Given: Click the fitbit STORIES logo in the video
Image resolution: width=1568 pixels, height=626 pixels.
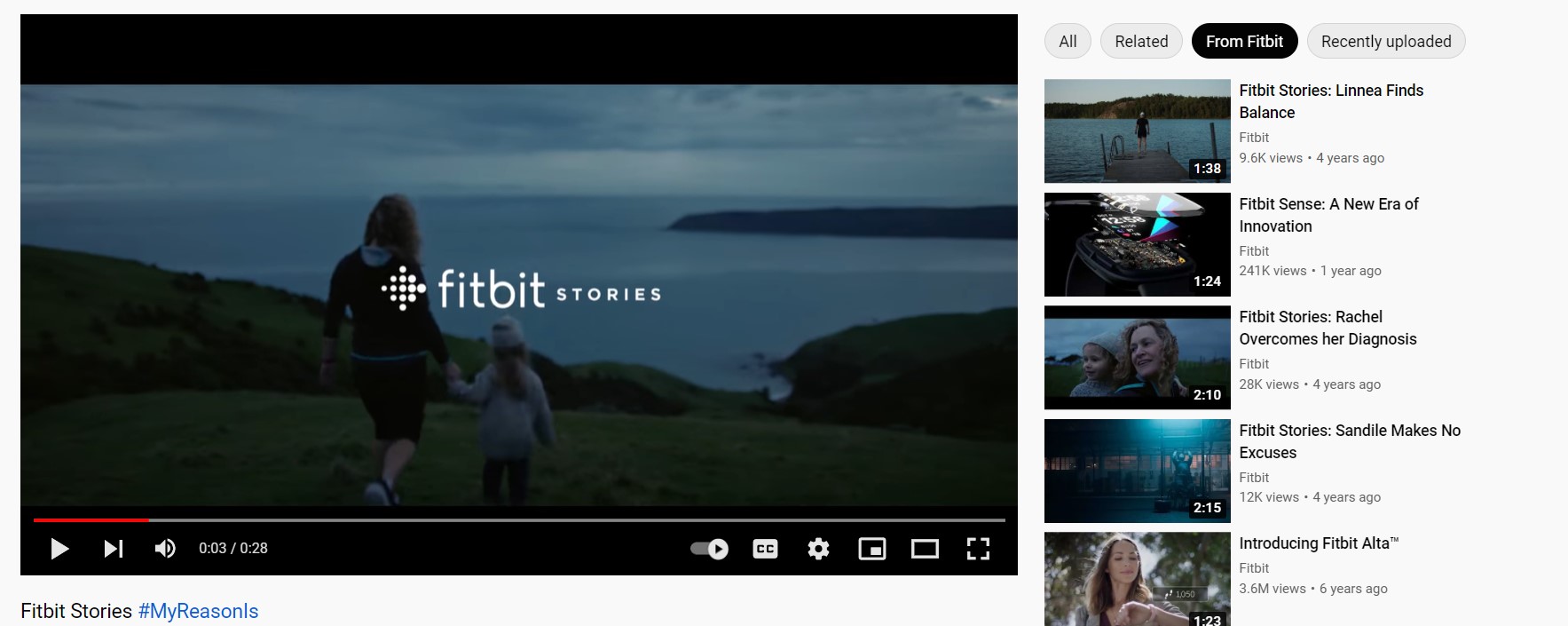Looking at the screenshot, I should 521,289.
